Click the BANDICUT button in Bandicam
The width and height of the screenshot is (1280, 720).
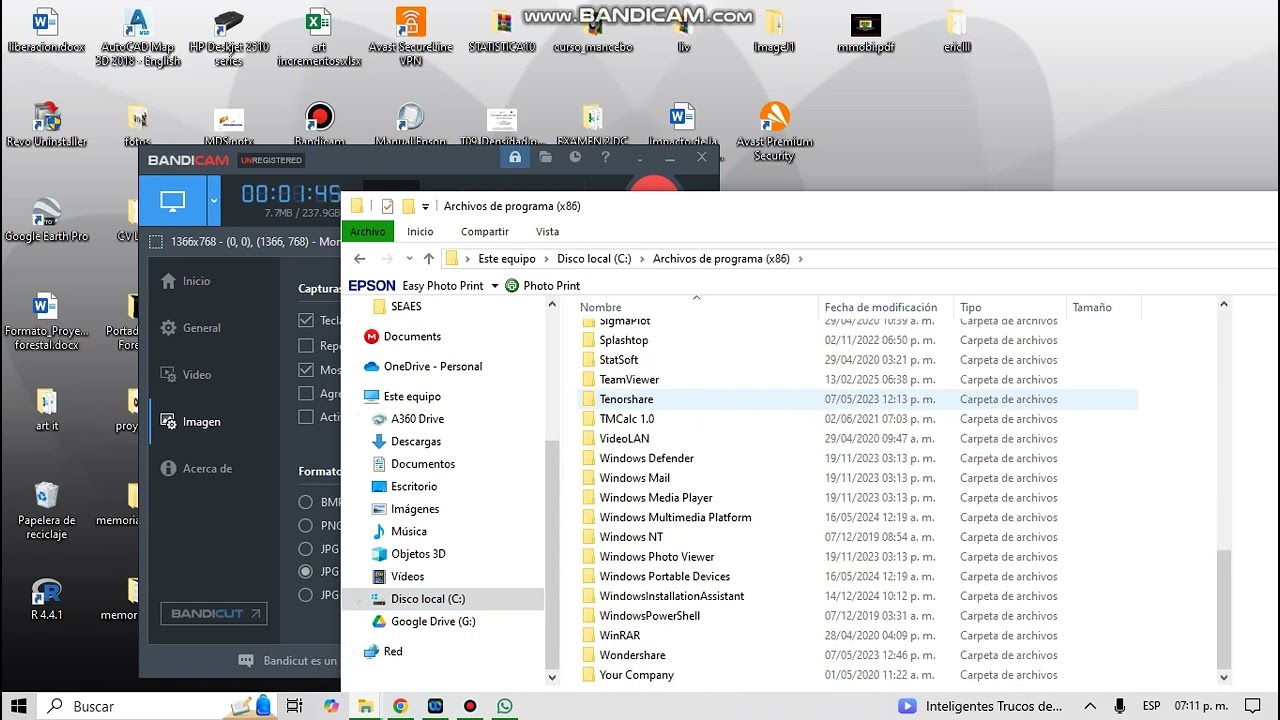coord(214,614)
